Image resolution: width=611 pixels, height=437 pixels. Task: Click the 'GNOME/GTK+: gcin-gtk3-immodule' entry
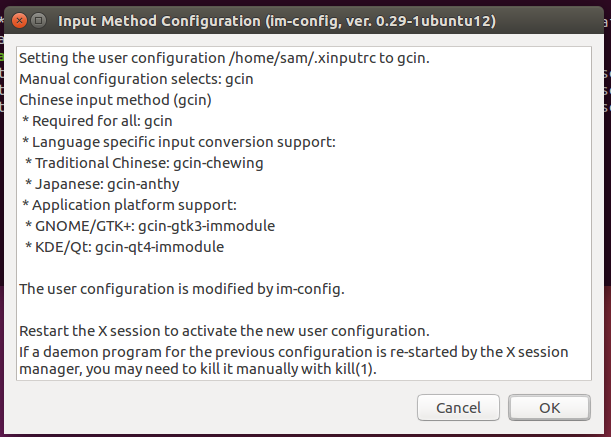(150, 225)
